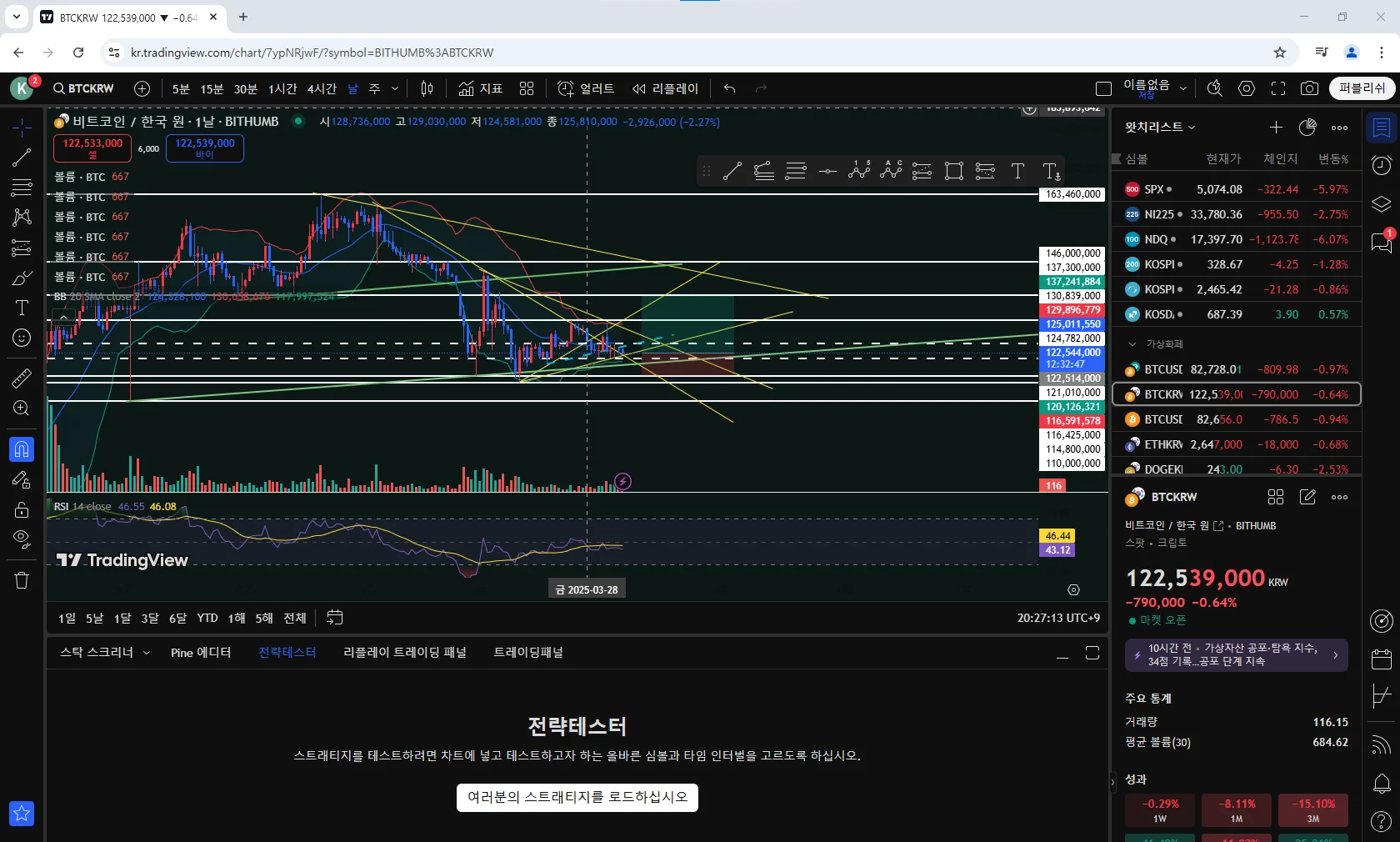Take a chart snapshot with camera icon

(1310, 88)
